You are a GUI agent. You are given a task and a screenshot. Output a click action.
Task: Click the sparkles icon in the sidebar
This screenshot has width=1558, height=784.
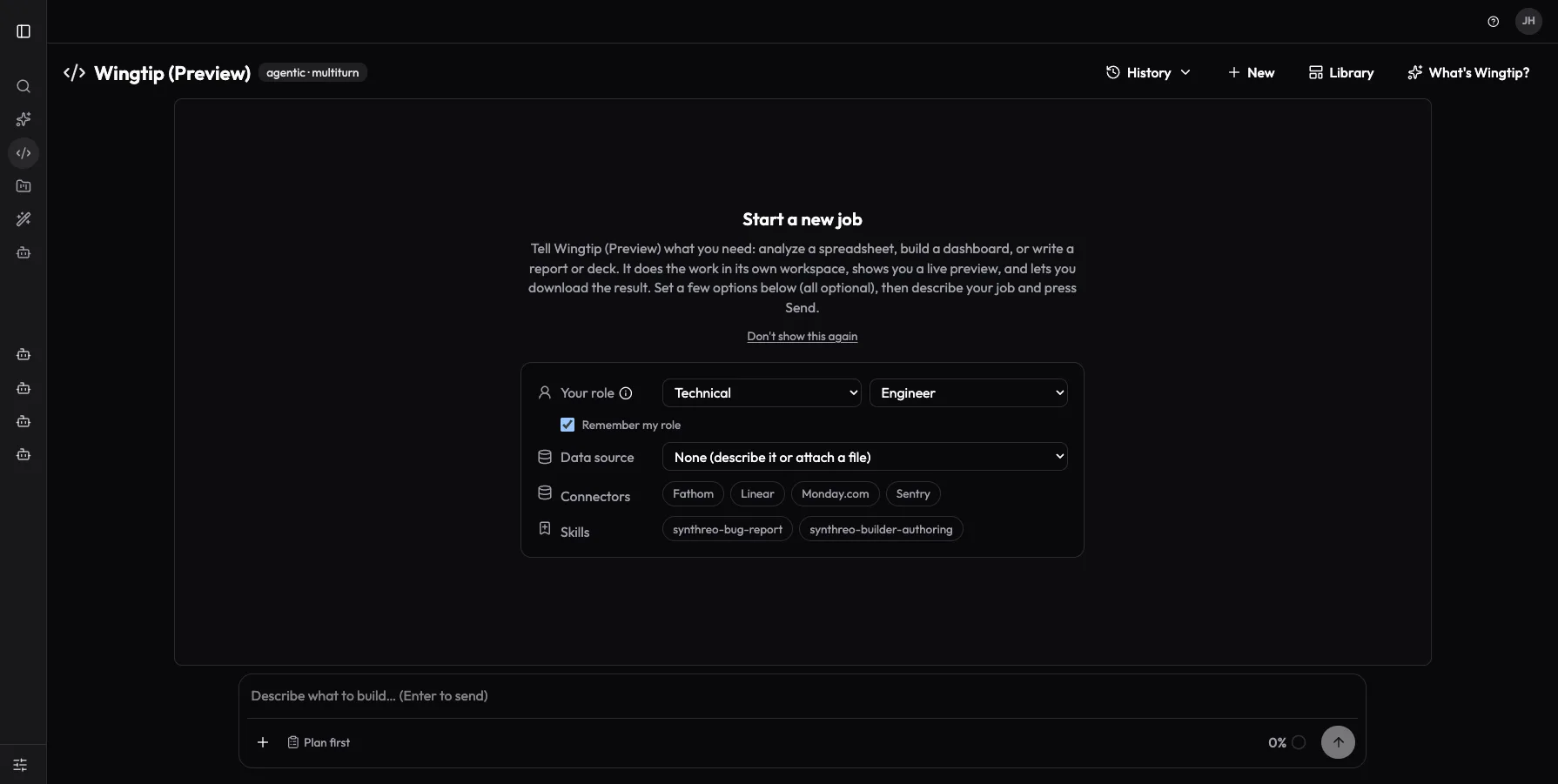point(24,119)
